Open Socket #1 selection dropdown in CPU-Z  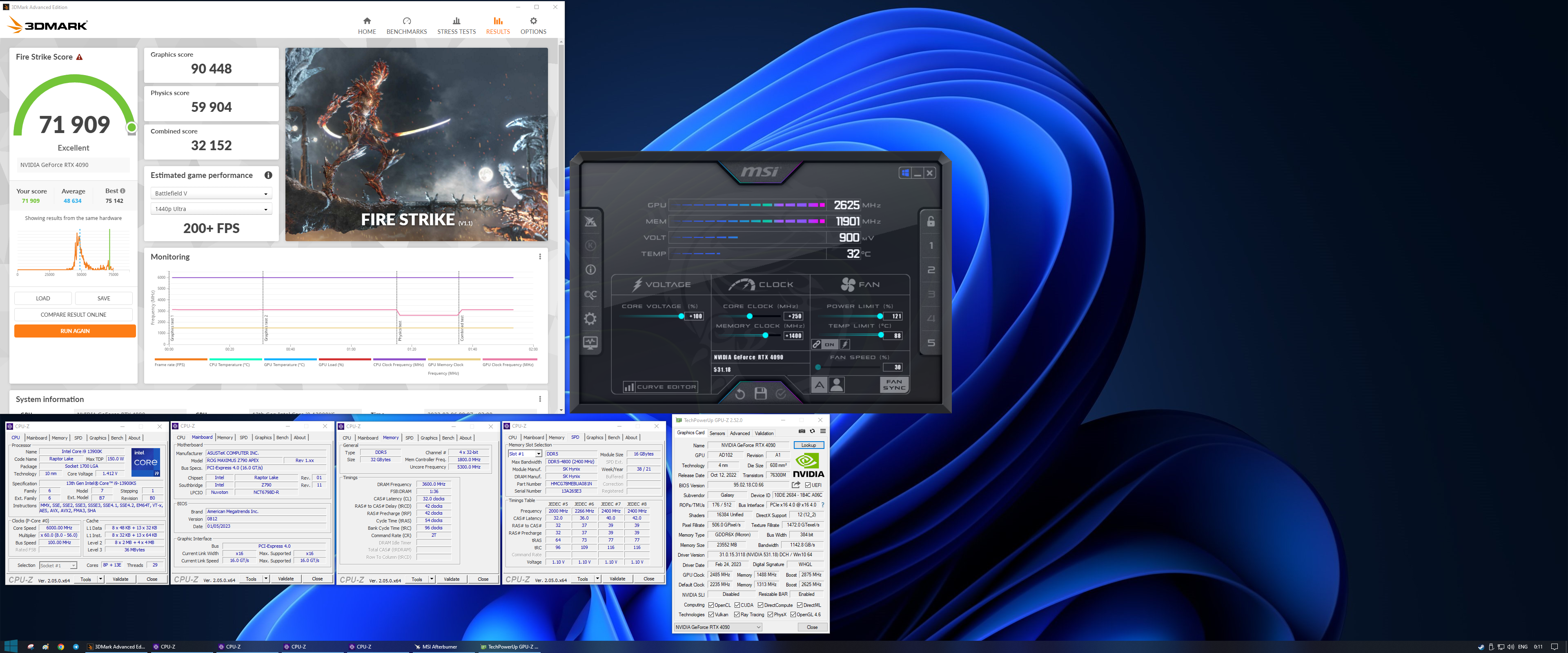click(58, 565)
